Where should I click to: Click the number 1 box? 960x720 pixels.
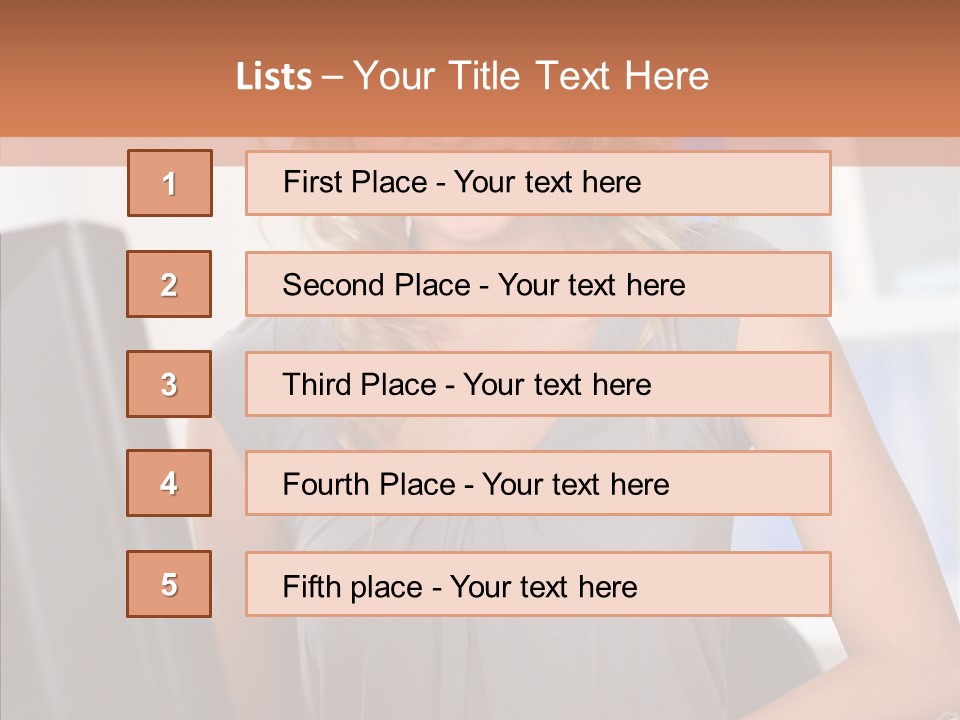[x=170, y=183]
